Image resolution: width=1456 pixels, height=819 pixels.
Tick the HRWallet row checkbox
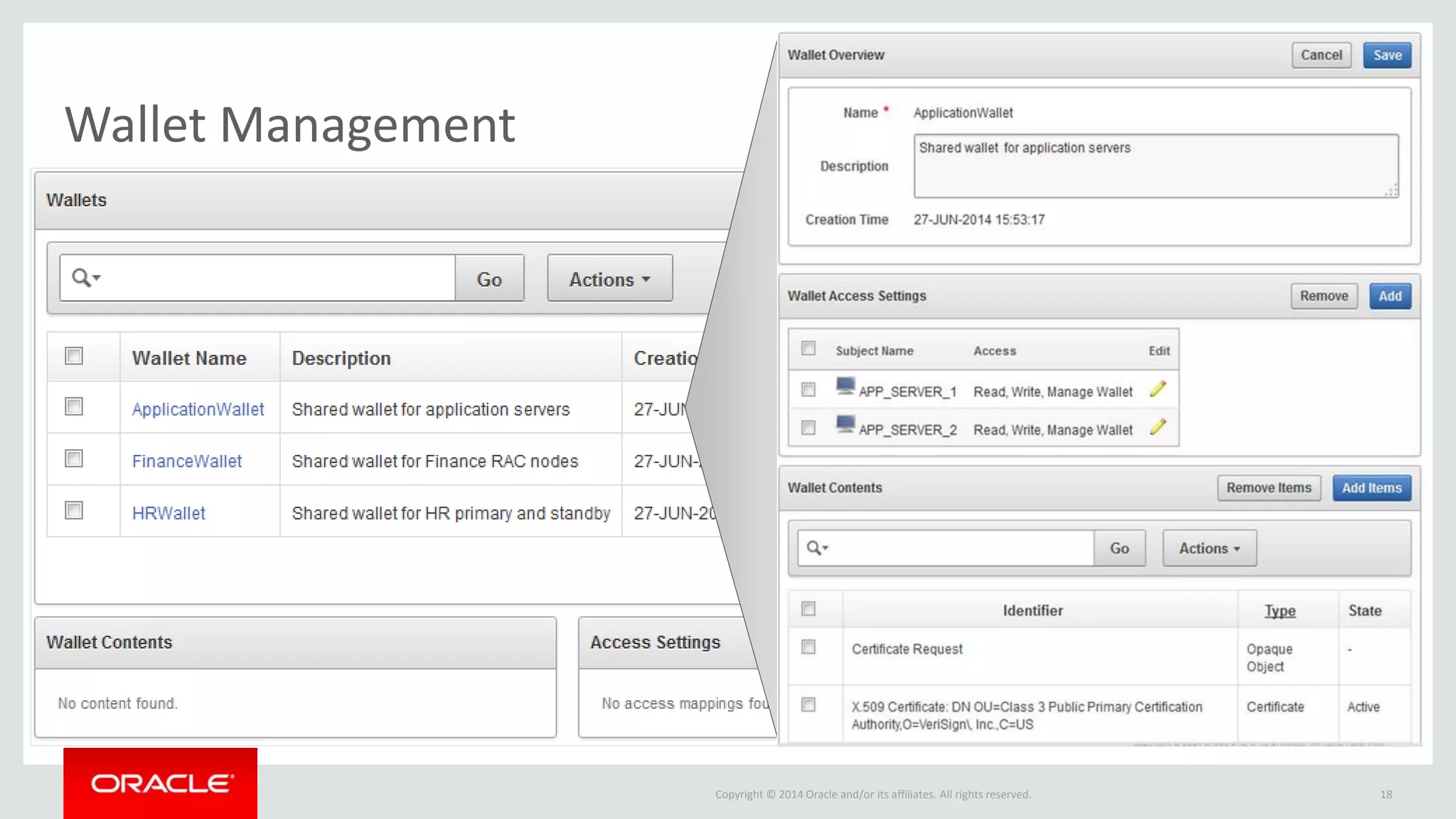74,510
